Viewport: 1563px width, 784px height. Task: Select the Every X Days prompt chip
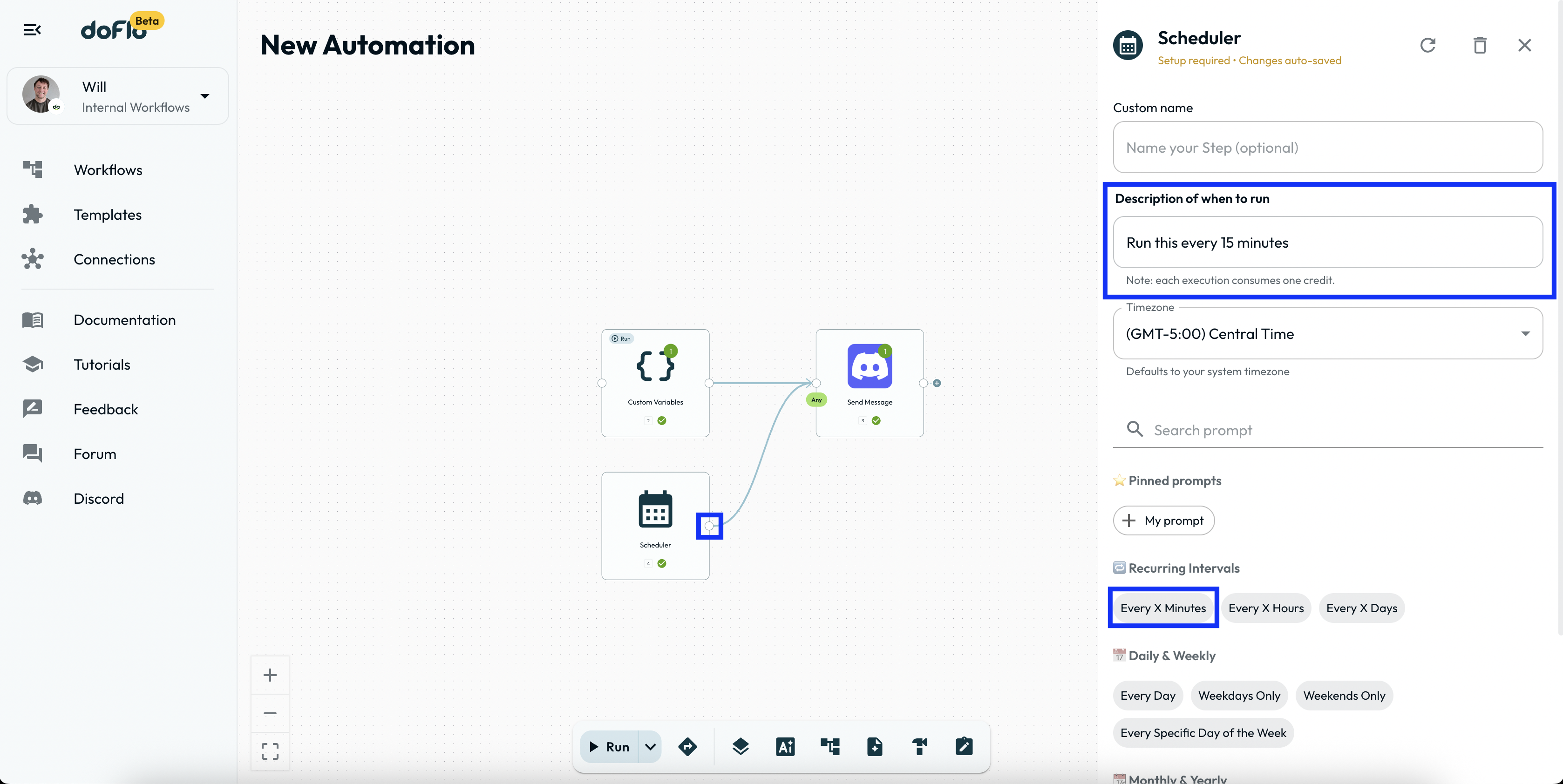point(1361,608)
